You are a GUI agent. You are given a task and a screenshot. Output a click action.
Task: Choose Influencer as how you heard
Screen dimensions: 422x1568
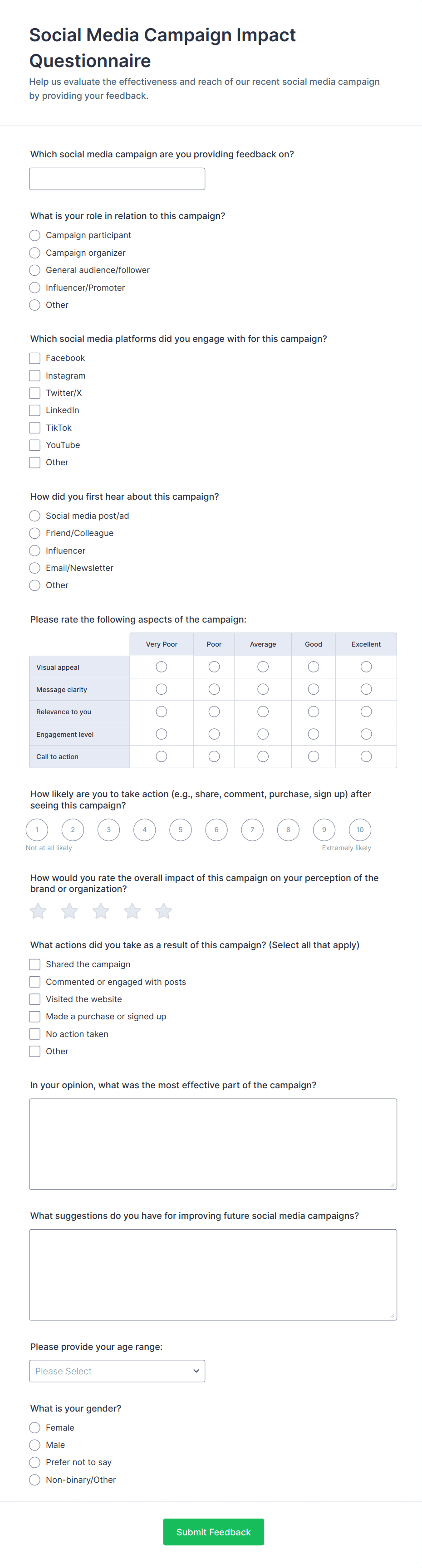(x=34, y=550)
